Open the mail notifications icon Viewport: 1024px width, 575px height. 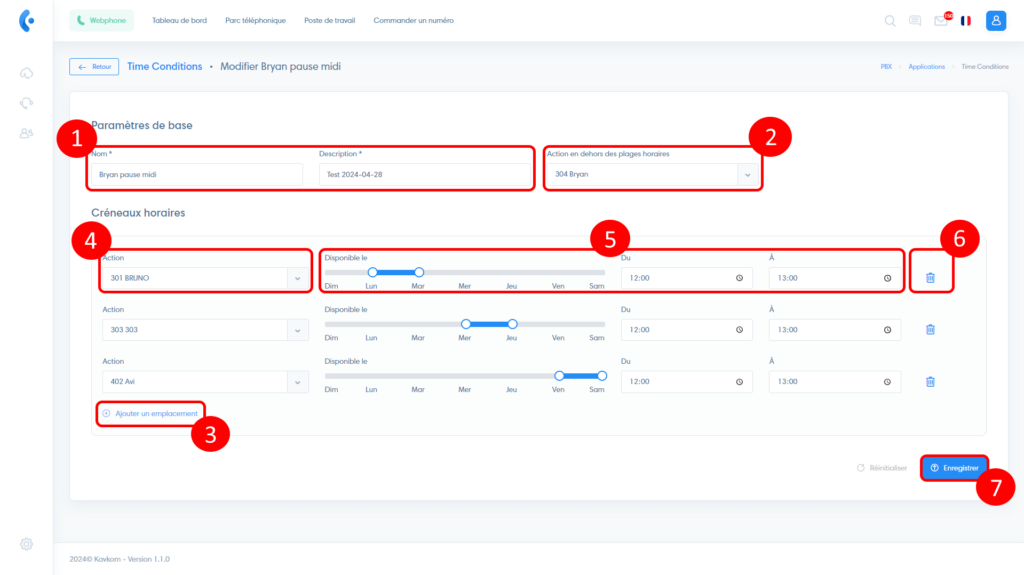click(941, 20)
